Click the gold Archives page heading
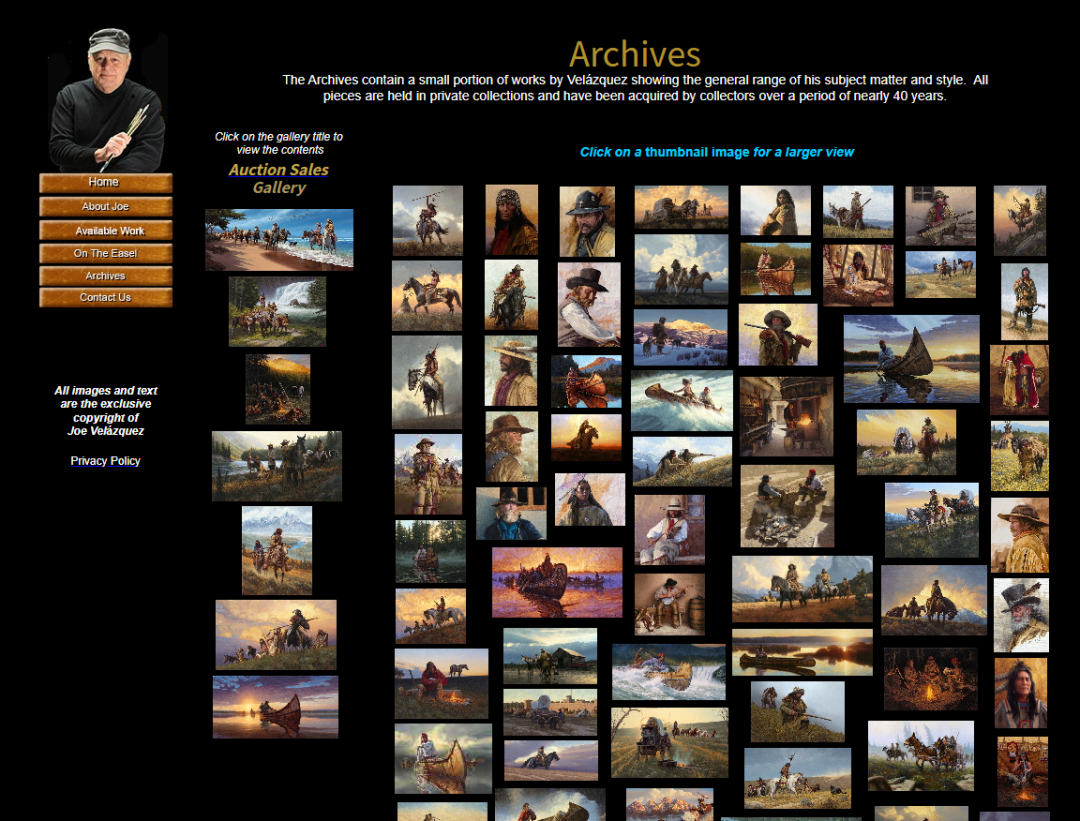The image size is (1080, 821). 634,54
